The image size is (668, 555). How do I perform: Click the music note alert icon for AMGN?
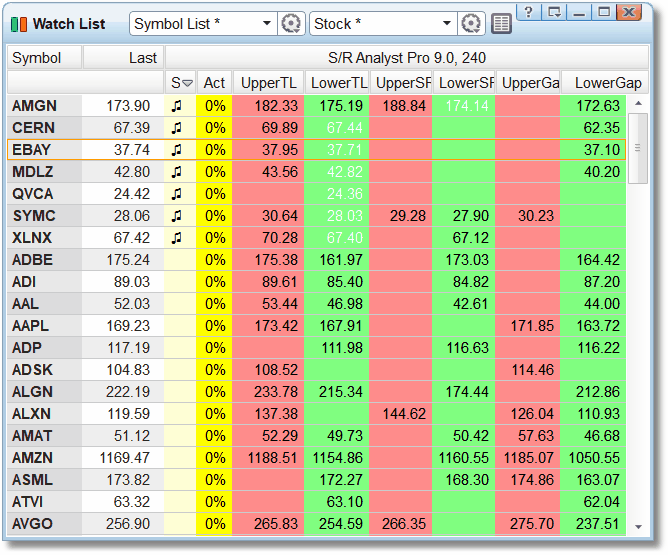pos(176,106)
